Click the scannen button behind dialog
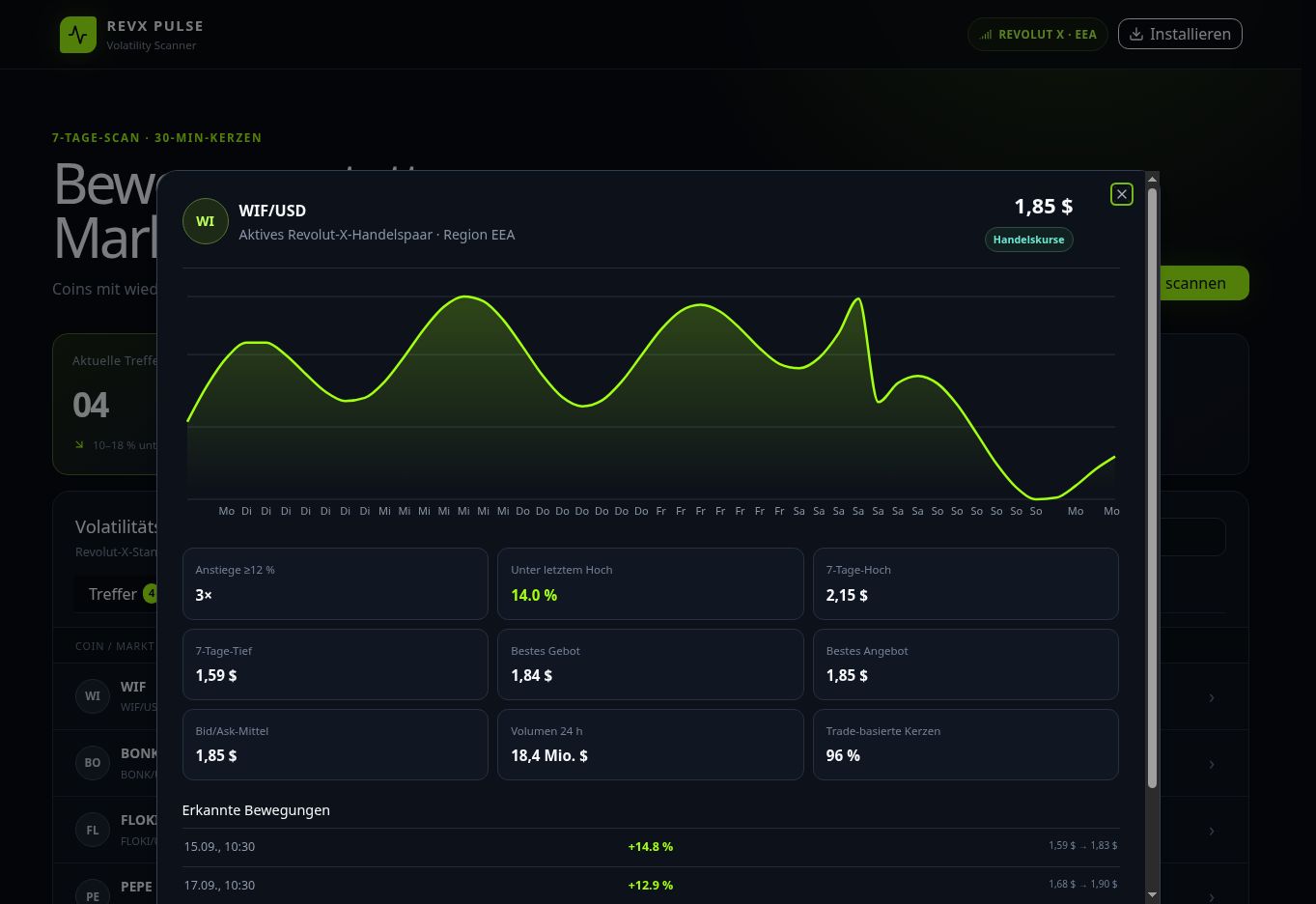Screen dimensions: 1316x904 pos(1203,283)
